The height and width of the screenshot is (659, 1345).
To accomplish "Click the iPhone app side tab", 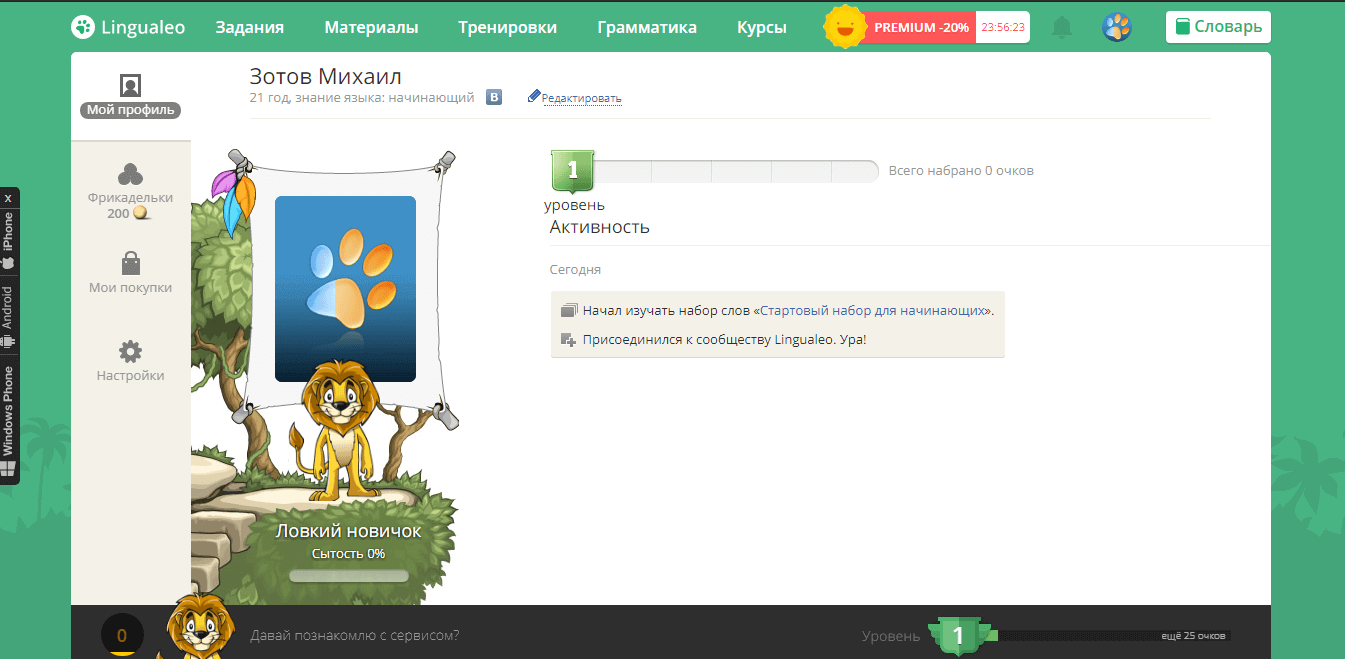I will tap(8, 240).
